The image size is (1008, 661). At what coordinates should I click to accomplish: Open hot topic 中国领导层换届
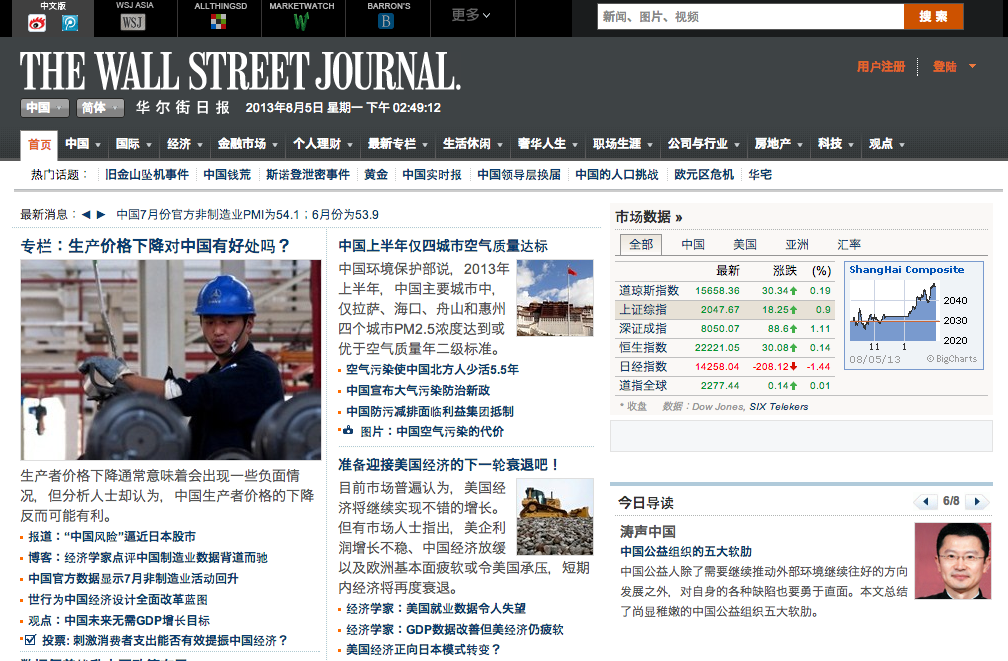point(519,174)
